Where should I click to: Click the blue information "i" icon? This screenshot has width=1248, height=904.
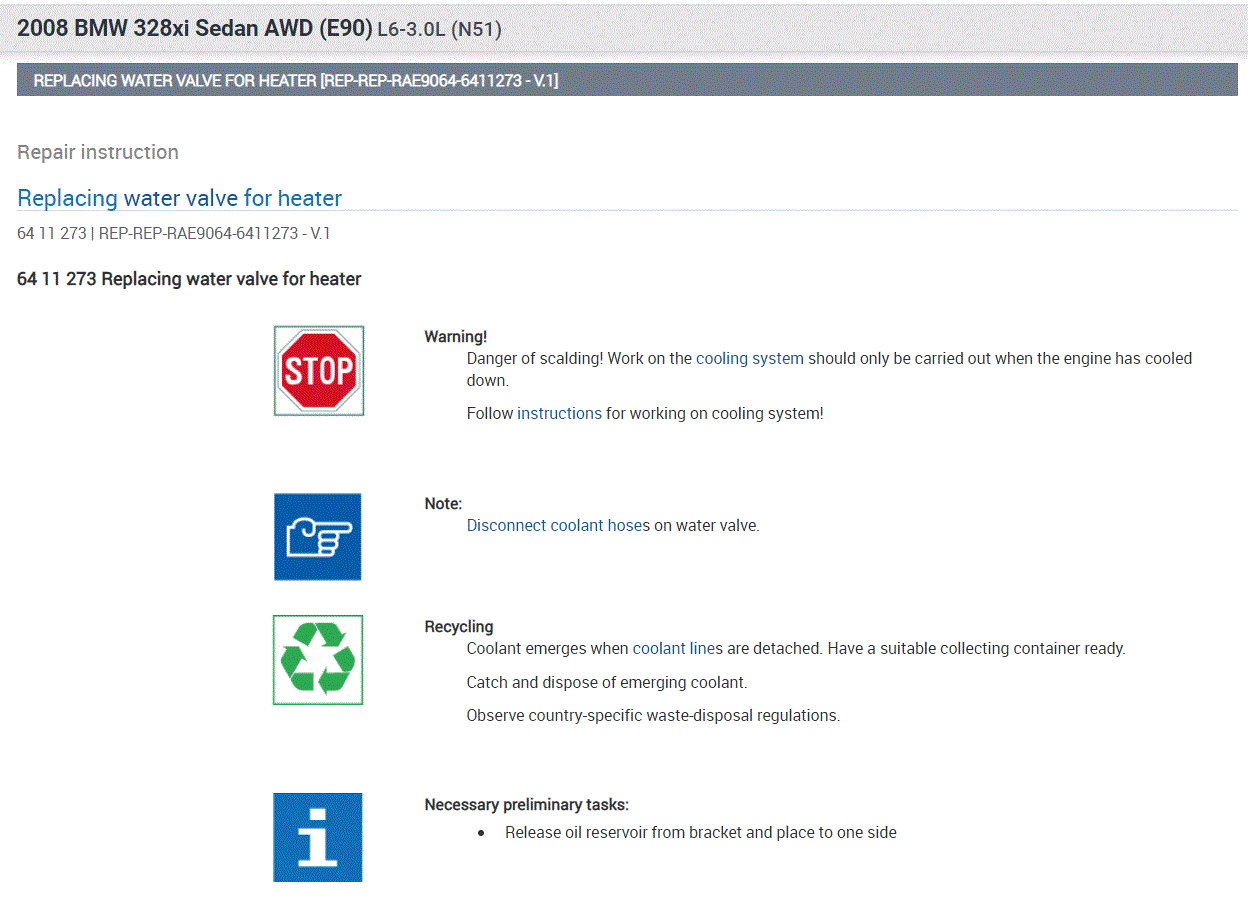(318, 837)
